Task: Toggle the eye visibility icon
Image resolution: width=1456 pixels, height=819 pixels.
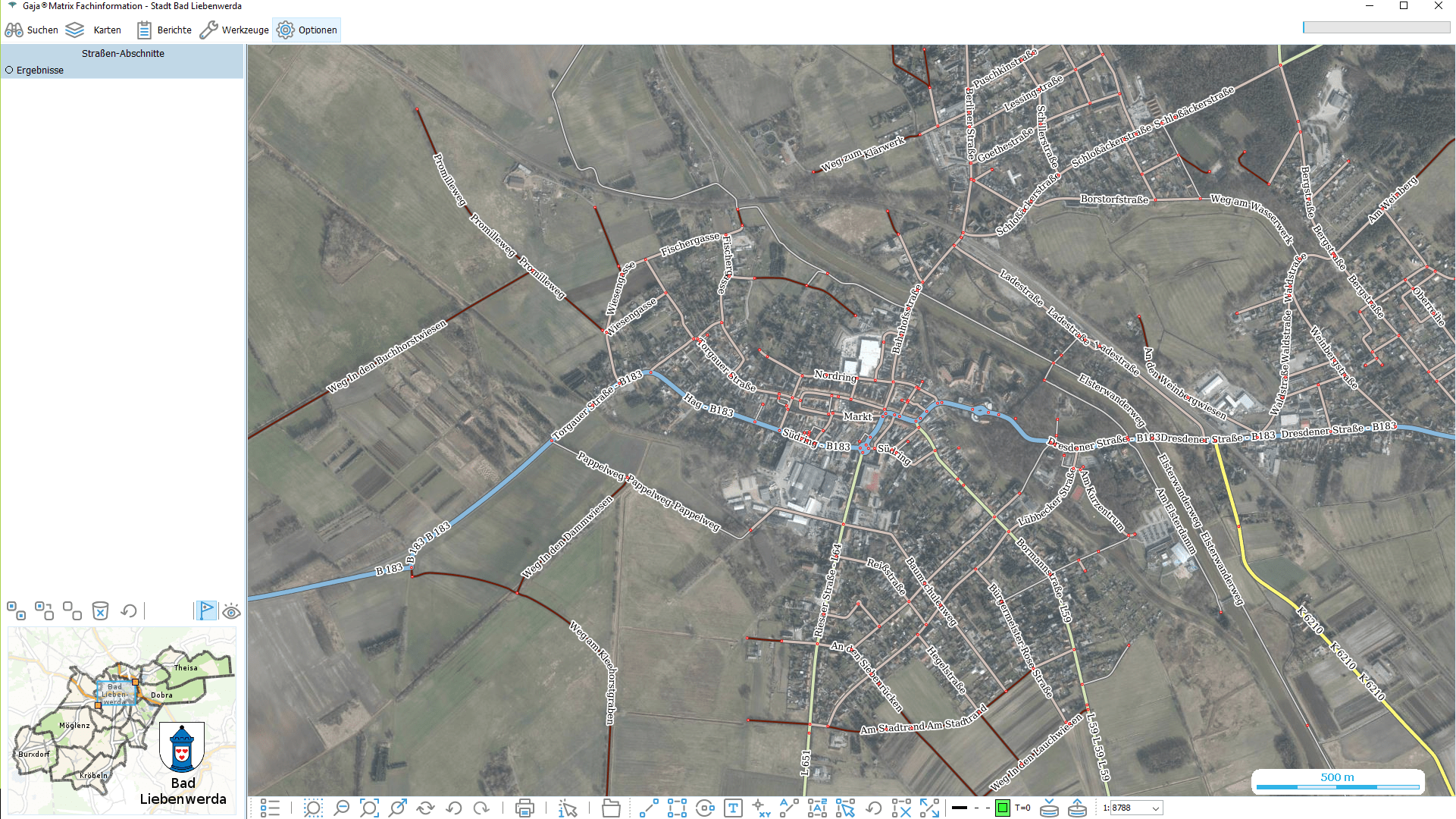Action: pos(232,611)
